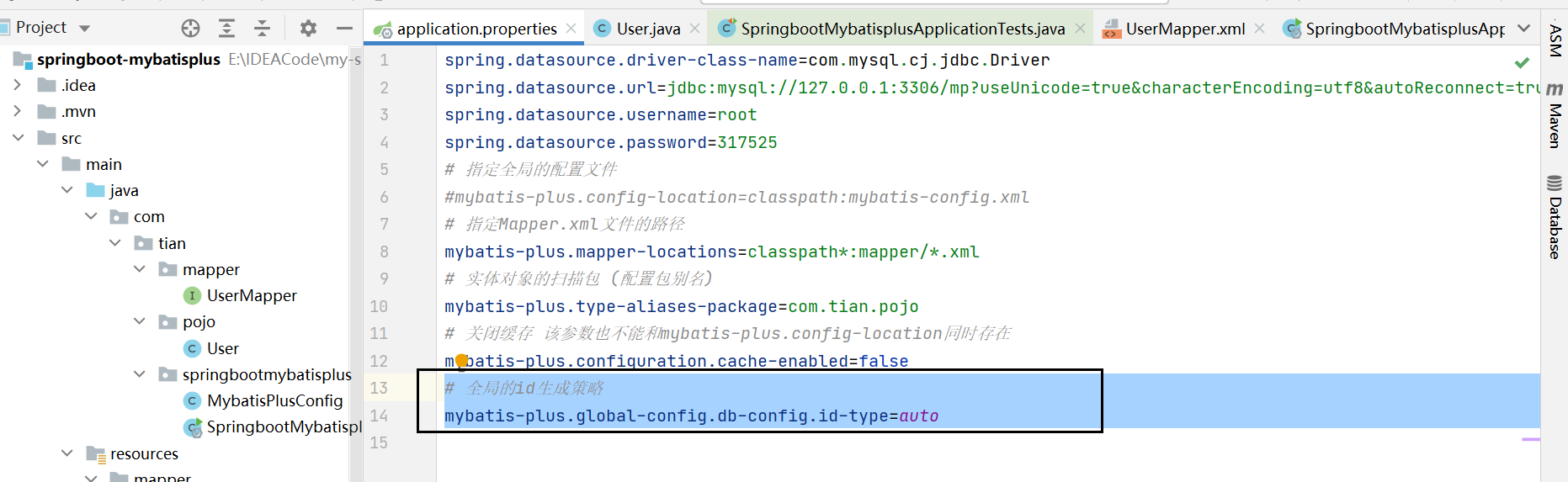Show hidden editor tabs dropdown
This screenshot has width=1568, height=482.
(x=1523, y=28)
